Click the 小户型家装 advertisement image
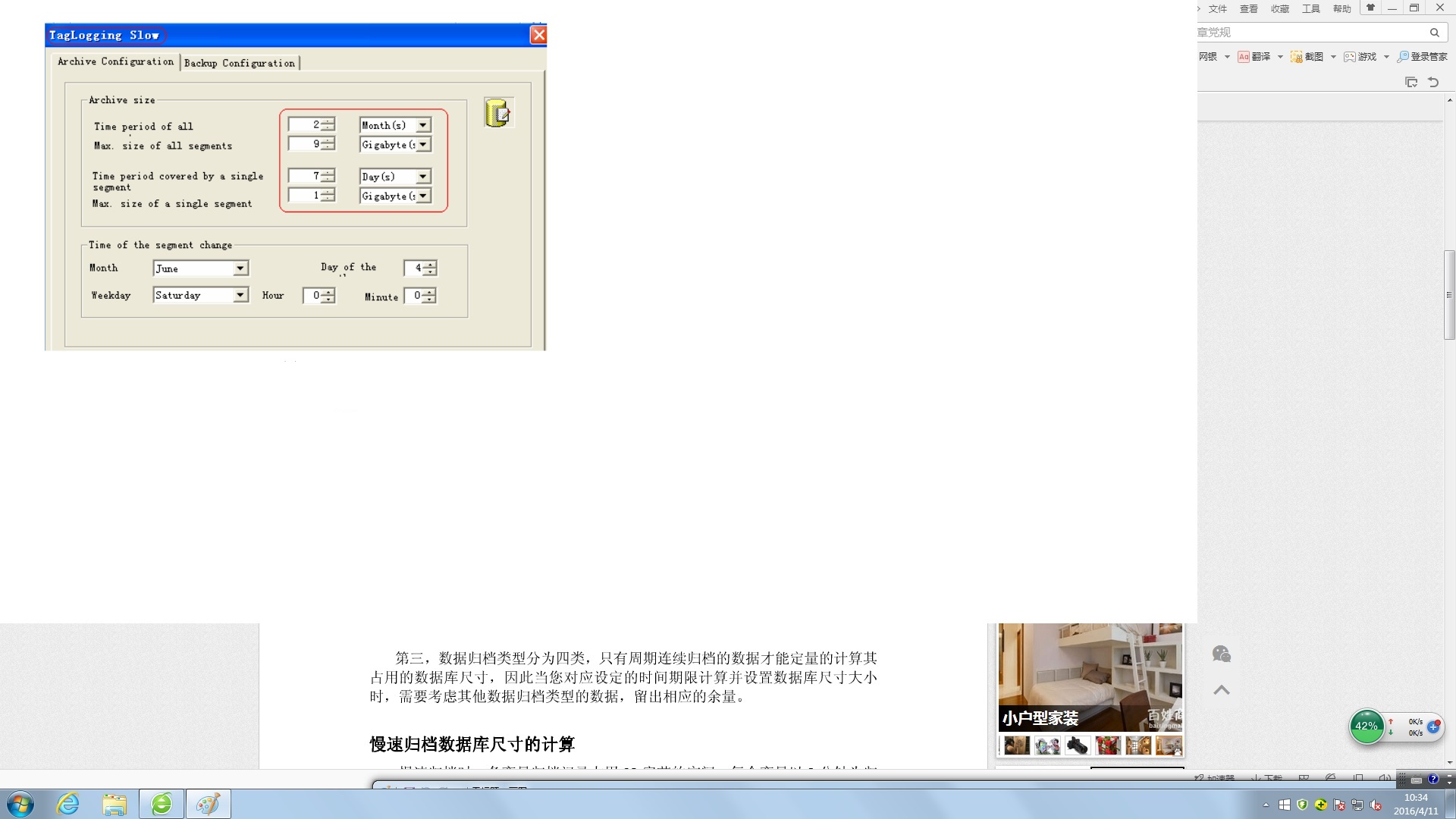The height and width of the screenshot is (819, 1456). (x=1090, y=676)
